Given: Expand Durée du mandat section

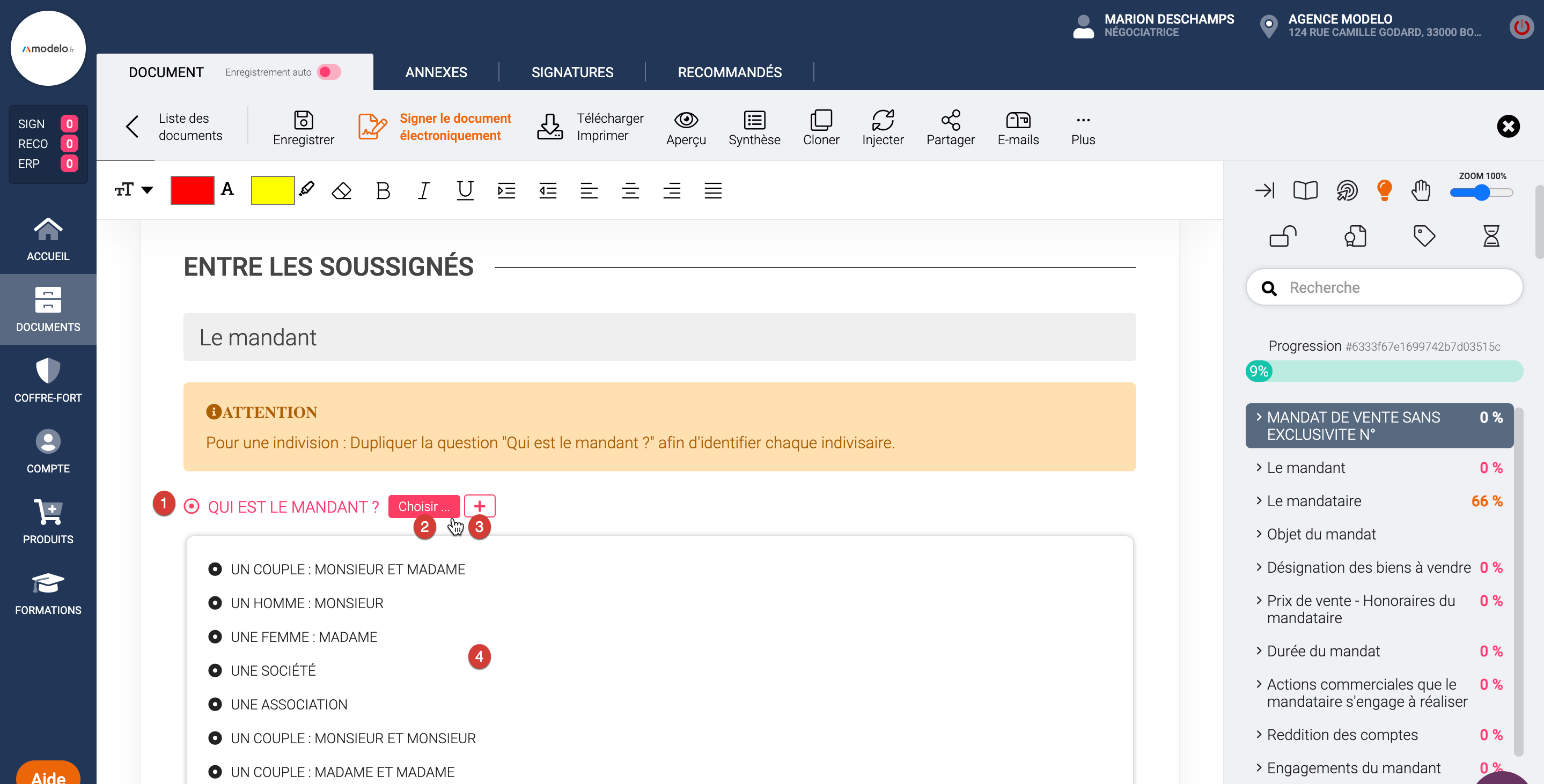Looking at the screenshot, I should [x=1323, y=651].
